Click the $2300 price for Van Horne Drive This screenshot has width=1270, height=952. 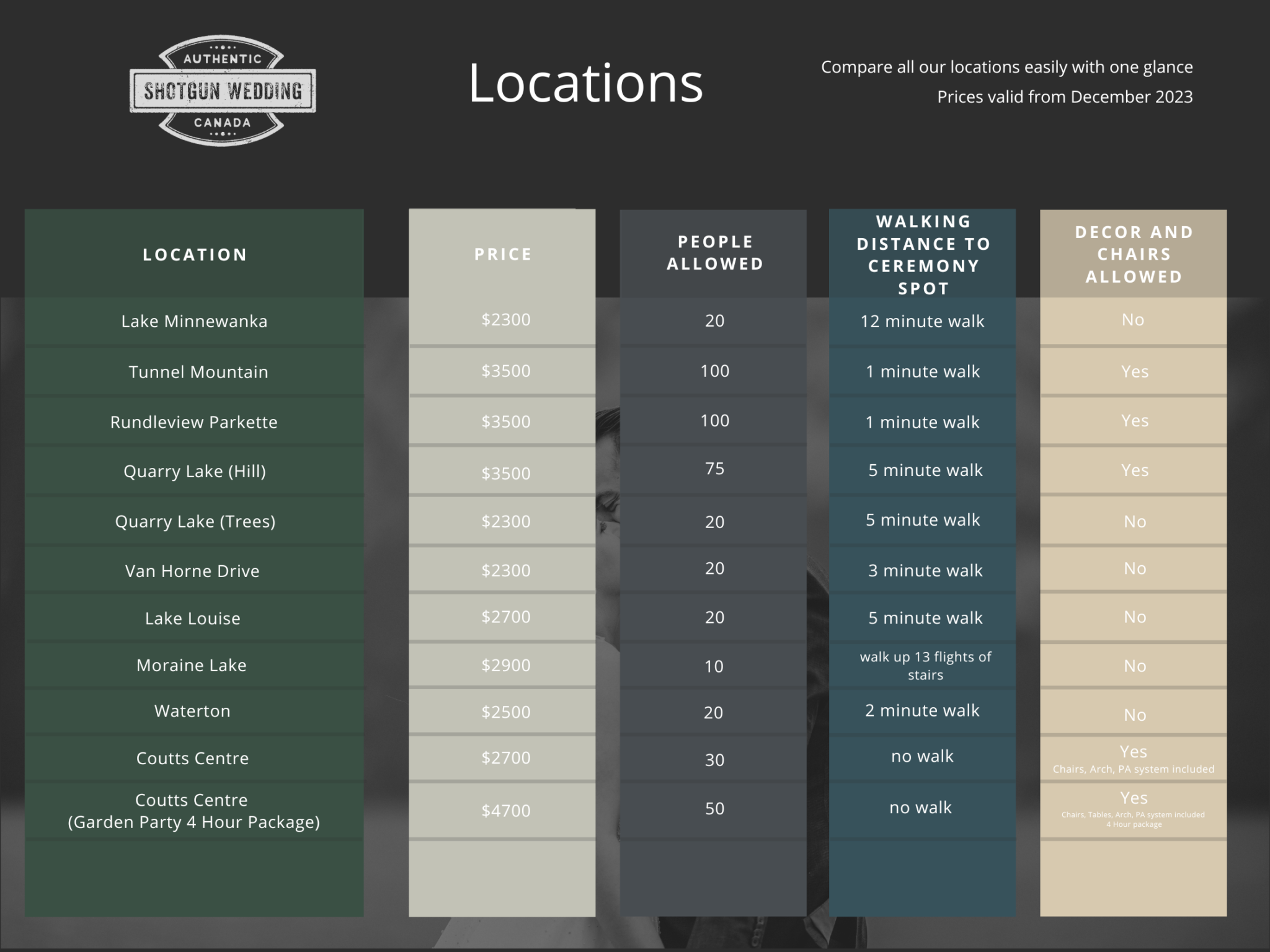[x=506, y=571]
